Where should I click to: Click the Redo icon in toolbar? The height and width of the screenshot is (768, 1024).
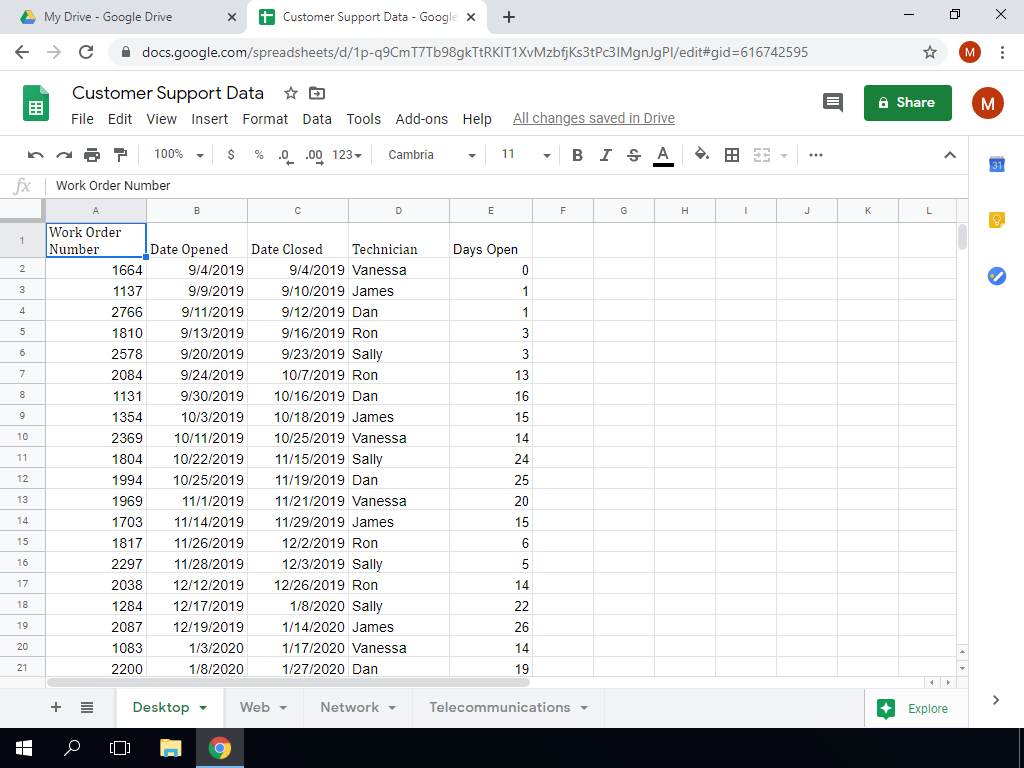tap(63, 155)
